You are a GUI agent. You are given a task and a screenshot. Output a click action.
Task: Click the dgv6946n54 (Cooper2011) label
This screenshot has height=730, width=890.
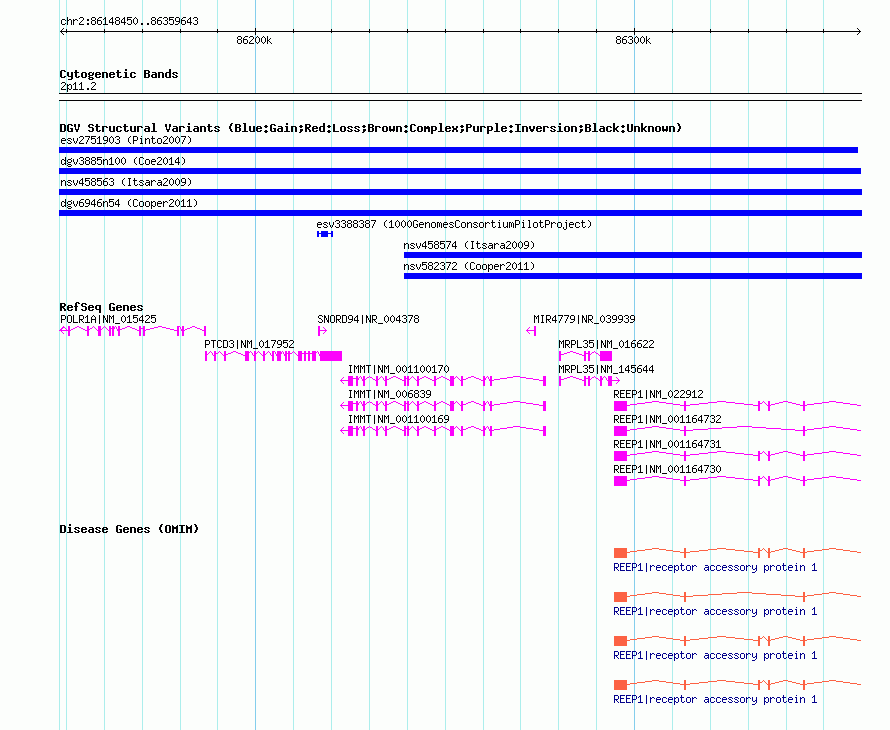pyautogui.click(x=129, y=203)
